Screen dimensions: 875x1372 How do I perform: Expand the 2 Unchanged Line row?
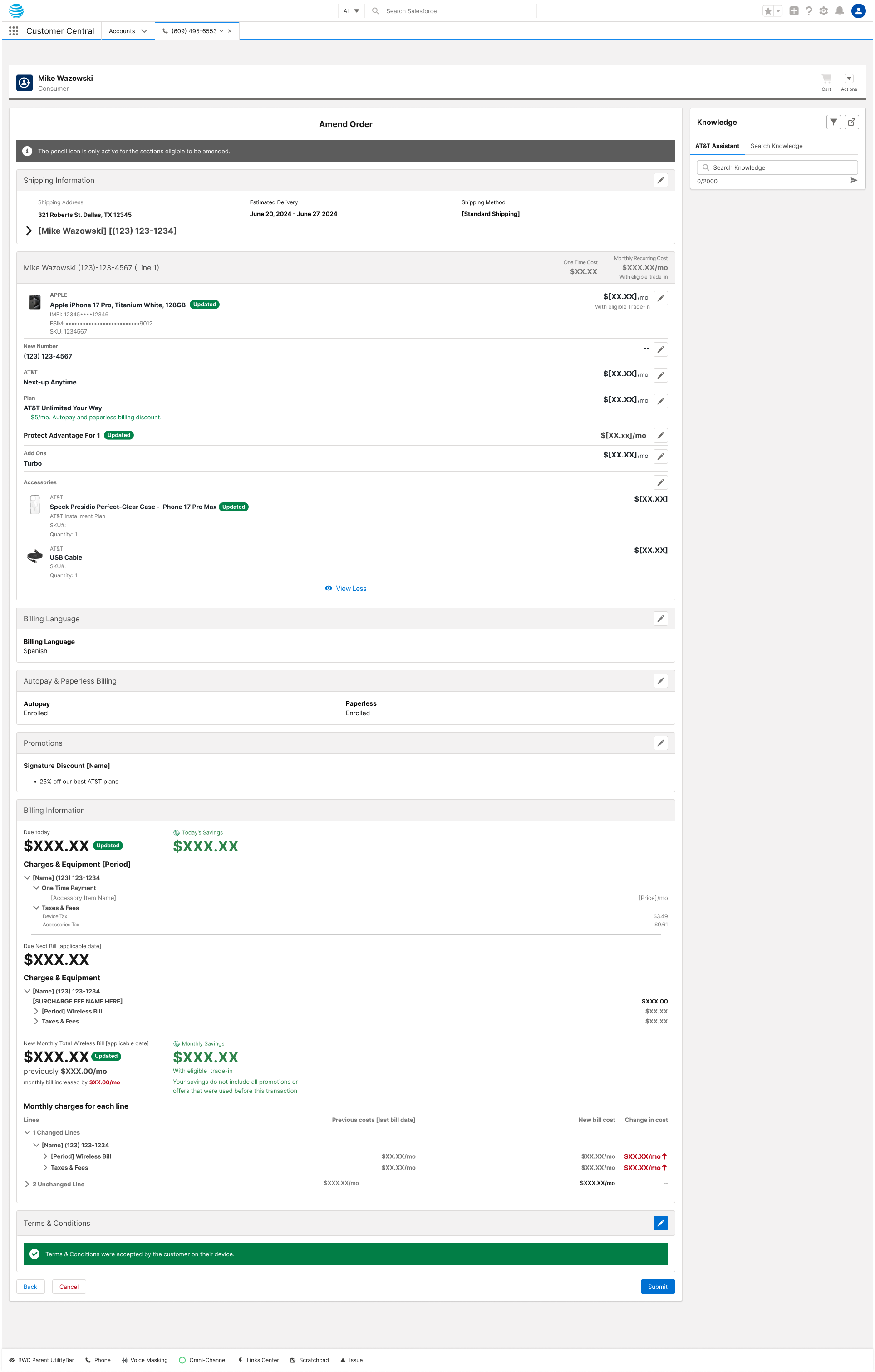[x=27, y=1185]
